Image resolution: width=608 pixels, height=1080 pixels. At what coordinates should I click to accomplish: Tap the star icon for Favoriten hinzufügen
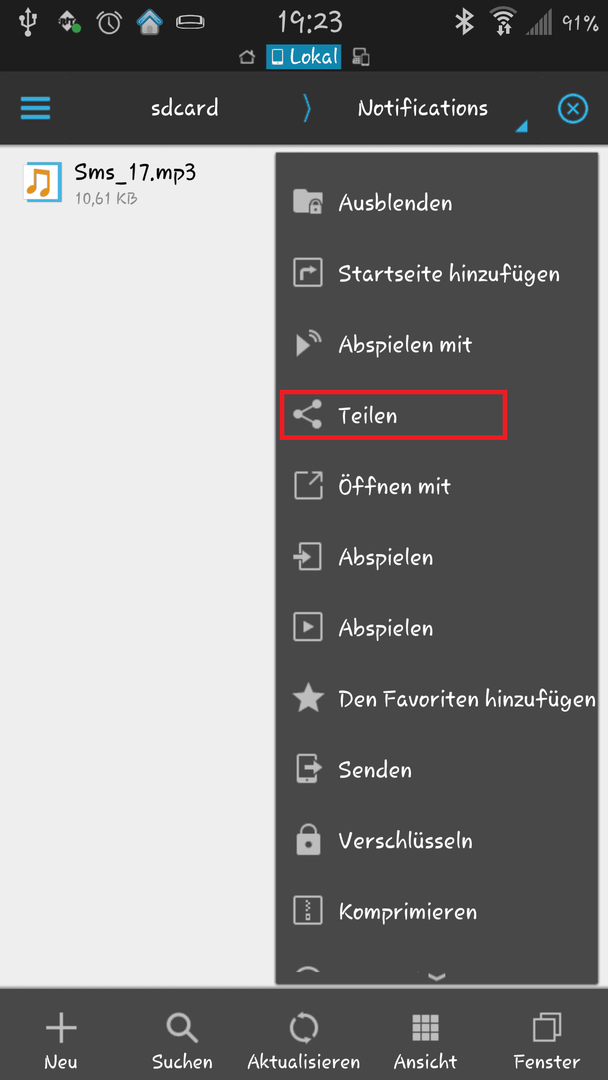[x=308, y=700]
